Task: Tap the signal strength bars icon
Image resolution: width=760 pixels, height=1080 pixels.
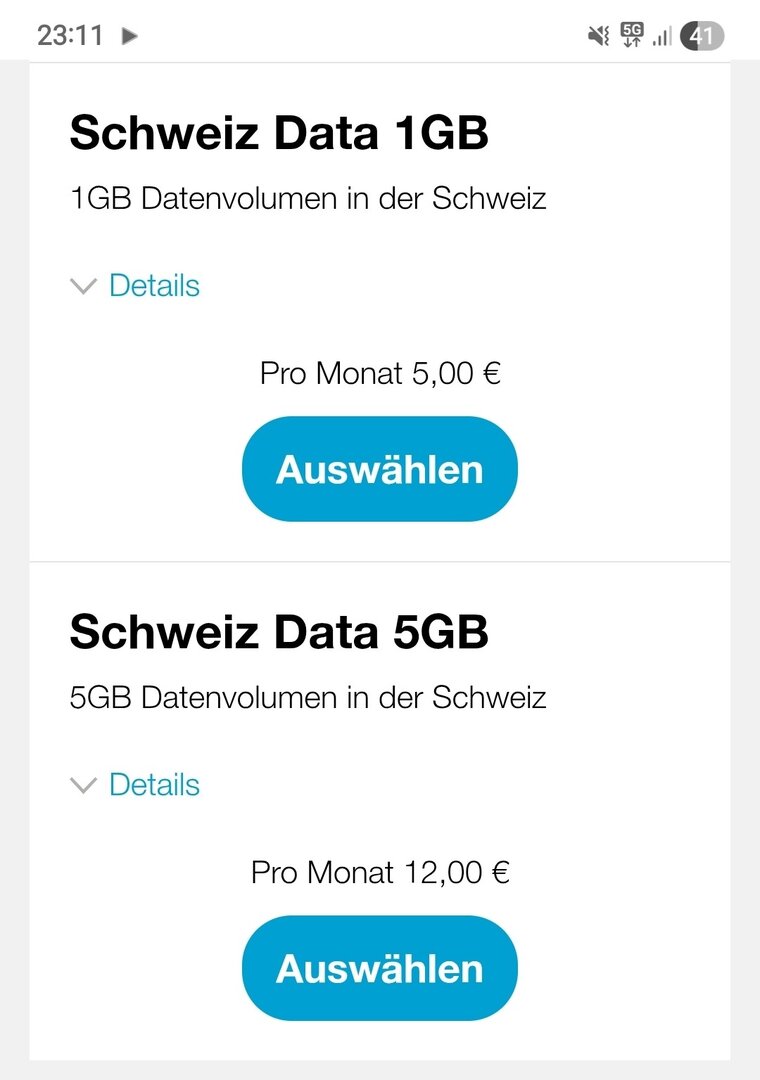Action: point(662,36)
